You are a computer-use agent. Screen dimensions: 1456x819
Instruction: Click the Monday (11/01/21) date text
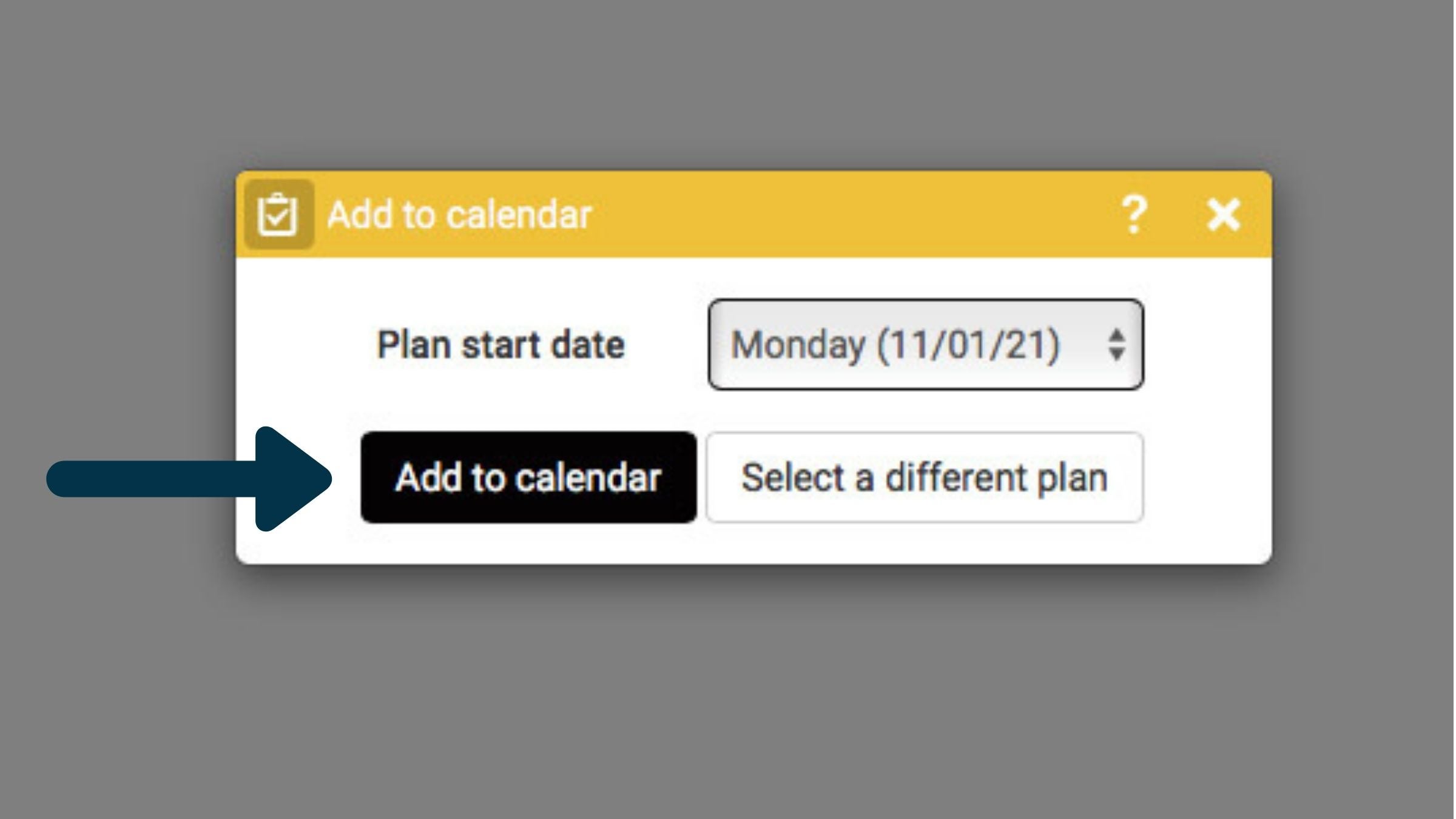coord(895,345)
